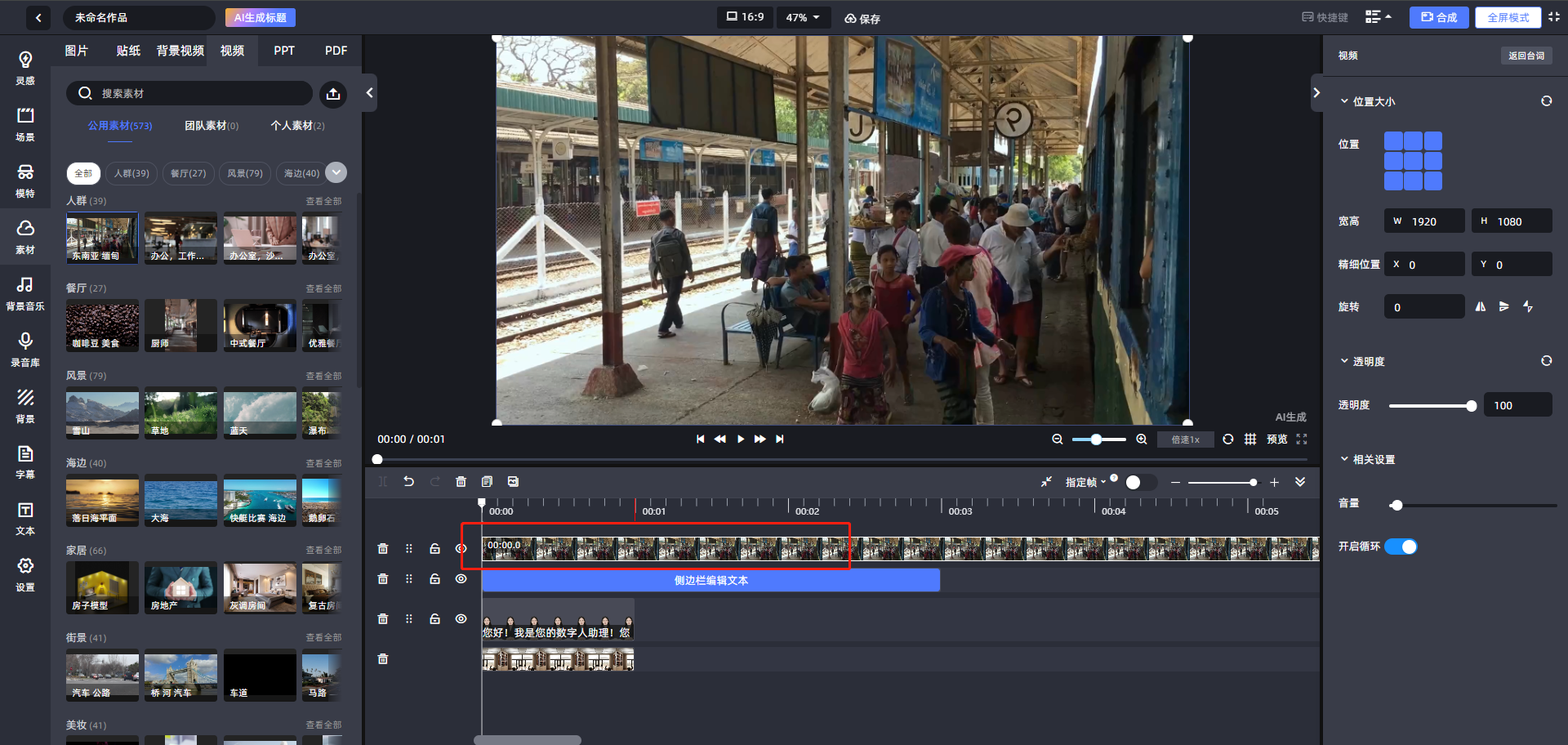The width and height of the screenshot is (1568, 745).
Task: Switch to the PPT tab
Action: click(284, 51)
